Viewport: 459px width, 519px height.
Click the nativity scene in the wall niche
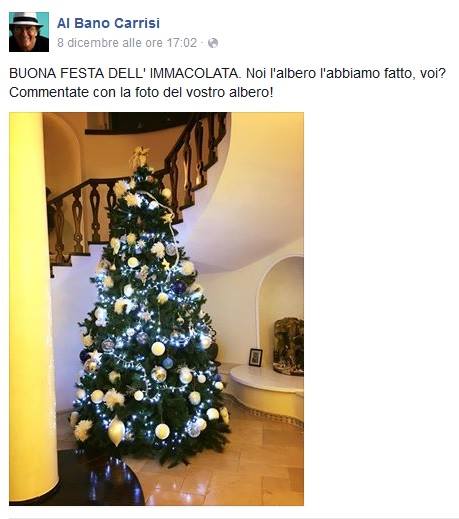click(289, 346)
